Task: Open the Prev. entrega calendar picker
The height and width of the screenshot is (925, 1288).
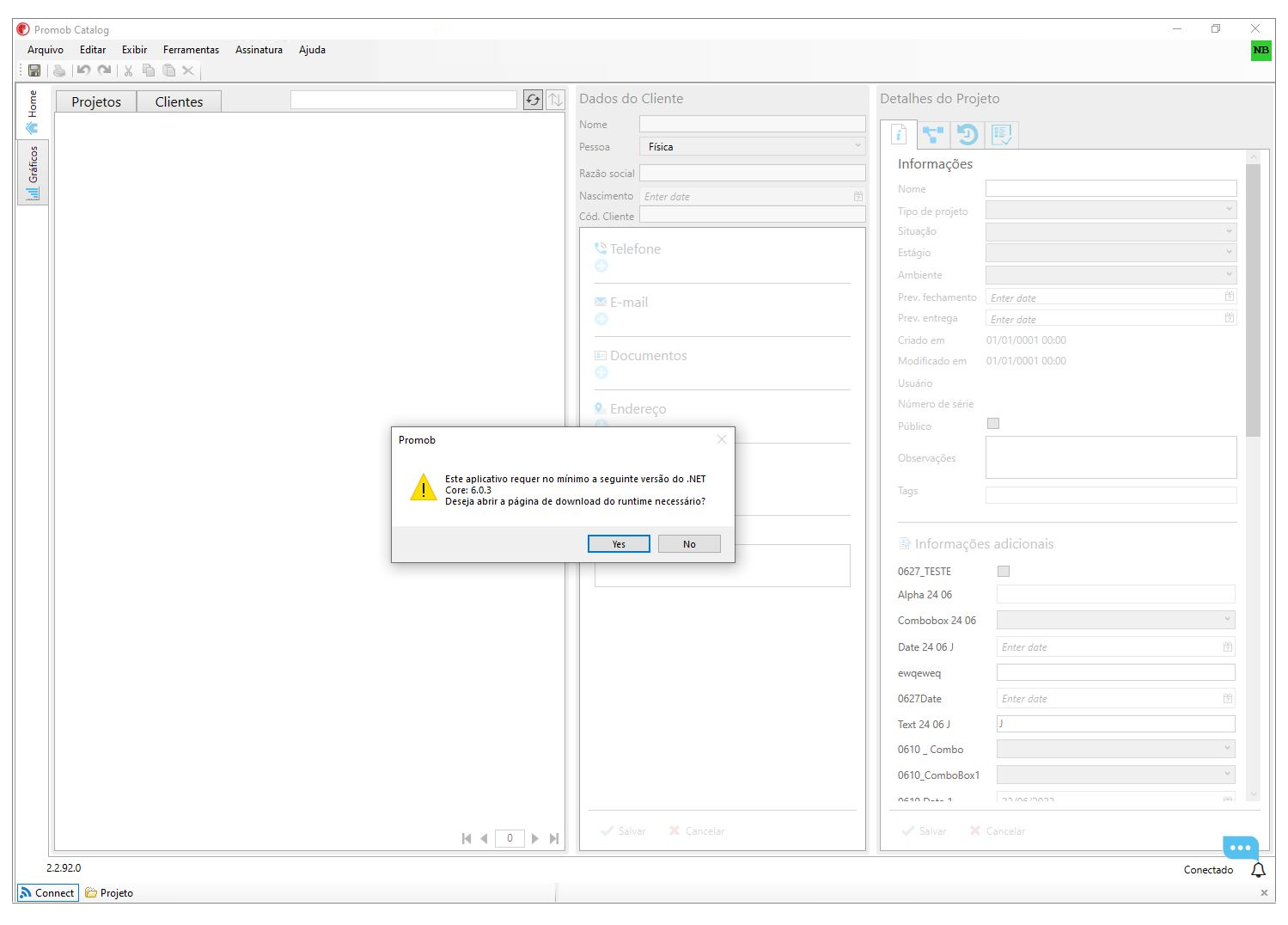Action: pyautogui.click(x=1229, y=318)
